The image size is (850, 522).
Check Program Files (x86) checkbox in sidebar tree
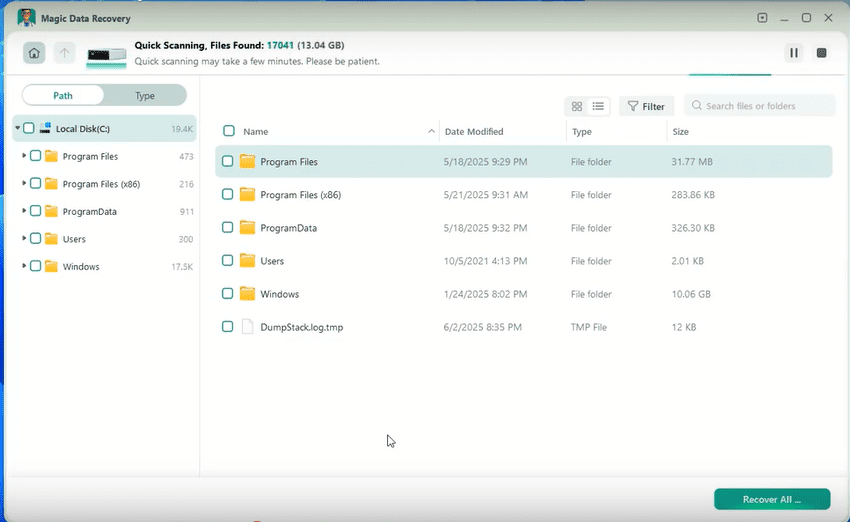click(x=35, y=183)
